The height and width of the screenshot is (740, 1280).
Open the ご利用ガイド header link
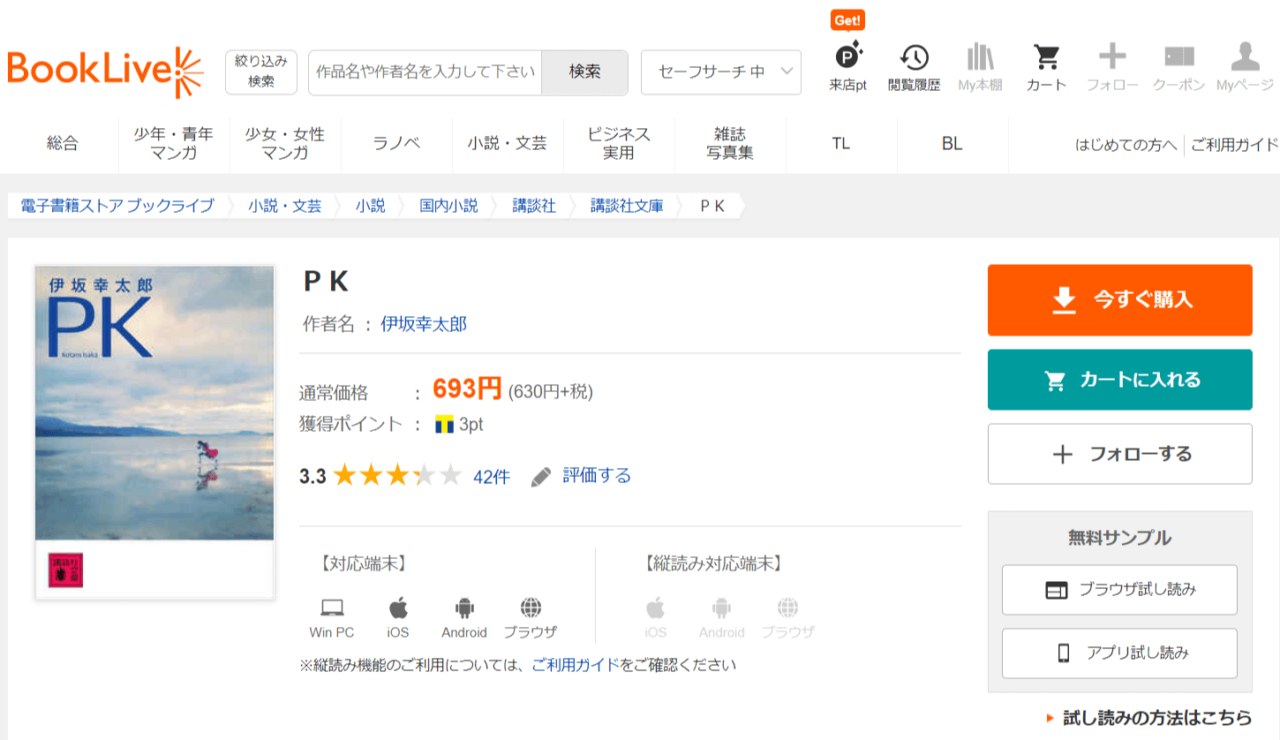pos(1235,145)
